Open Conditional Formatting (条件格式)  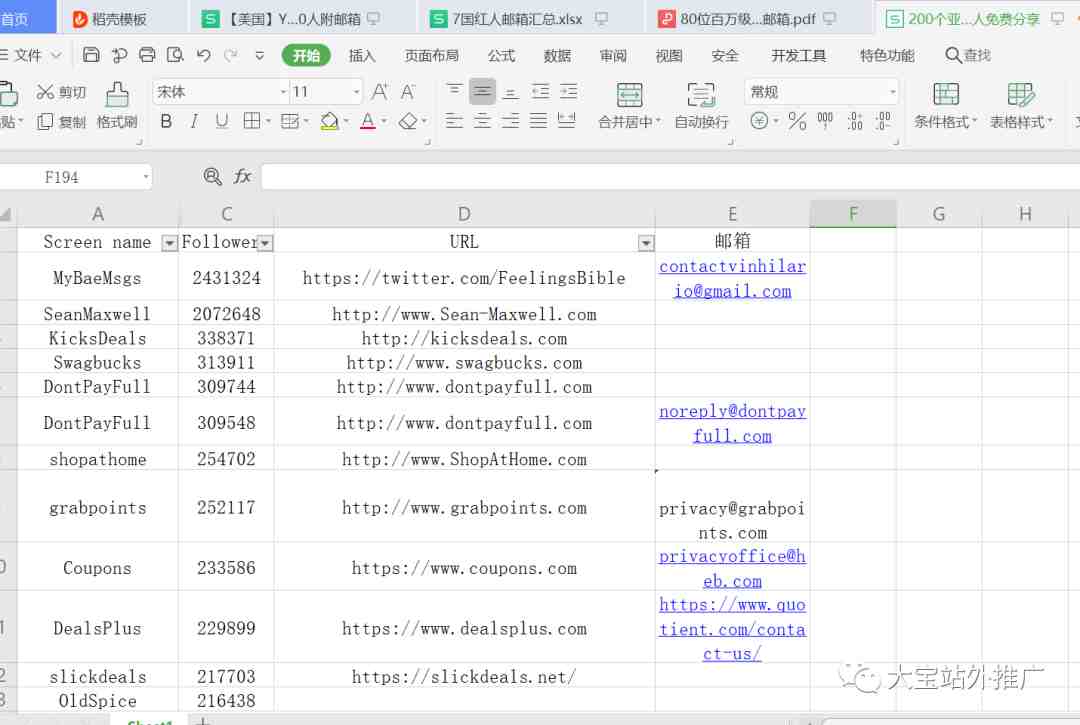[x=946, y=105]
